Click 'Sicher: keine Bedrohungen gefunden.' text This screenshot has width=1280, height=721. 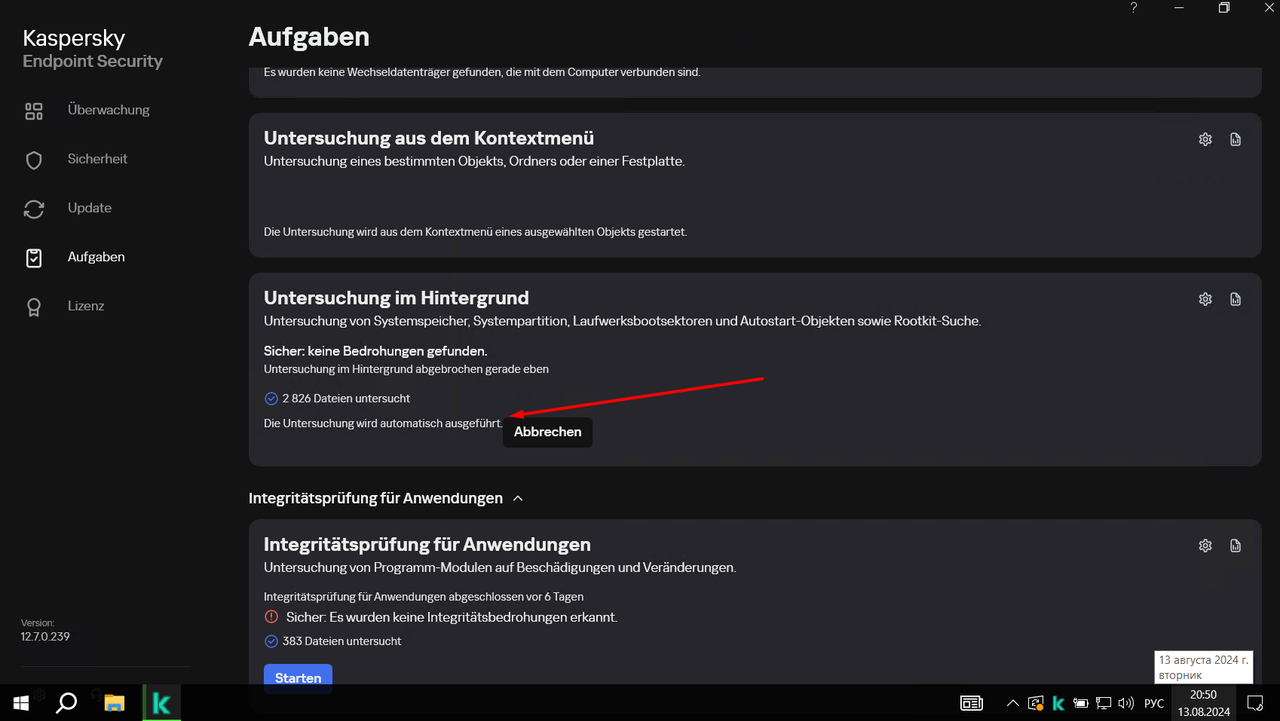coord(375,351)
